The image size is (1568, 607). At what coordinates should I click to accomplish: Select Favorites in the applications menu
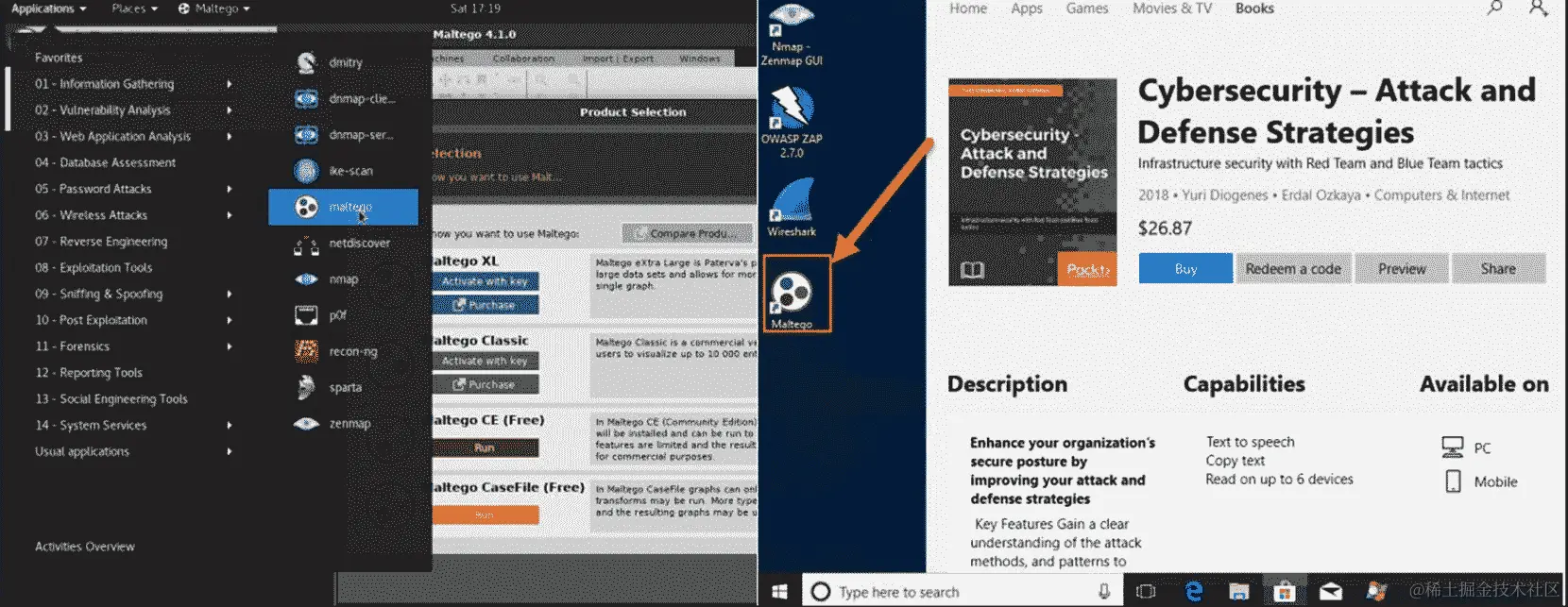pyautogui.click(x=59, y=58)
